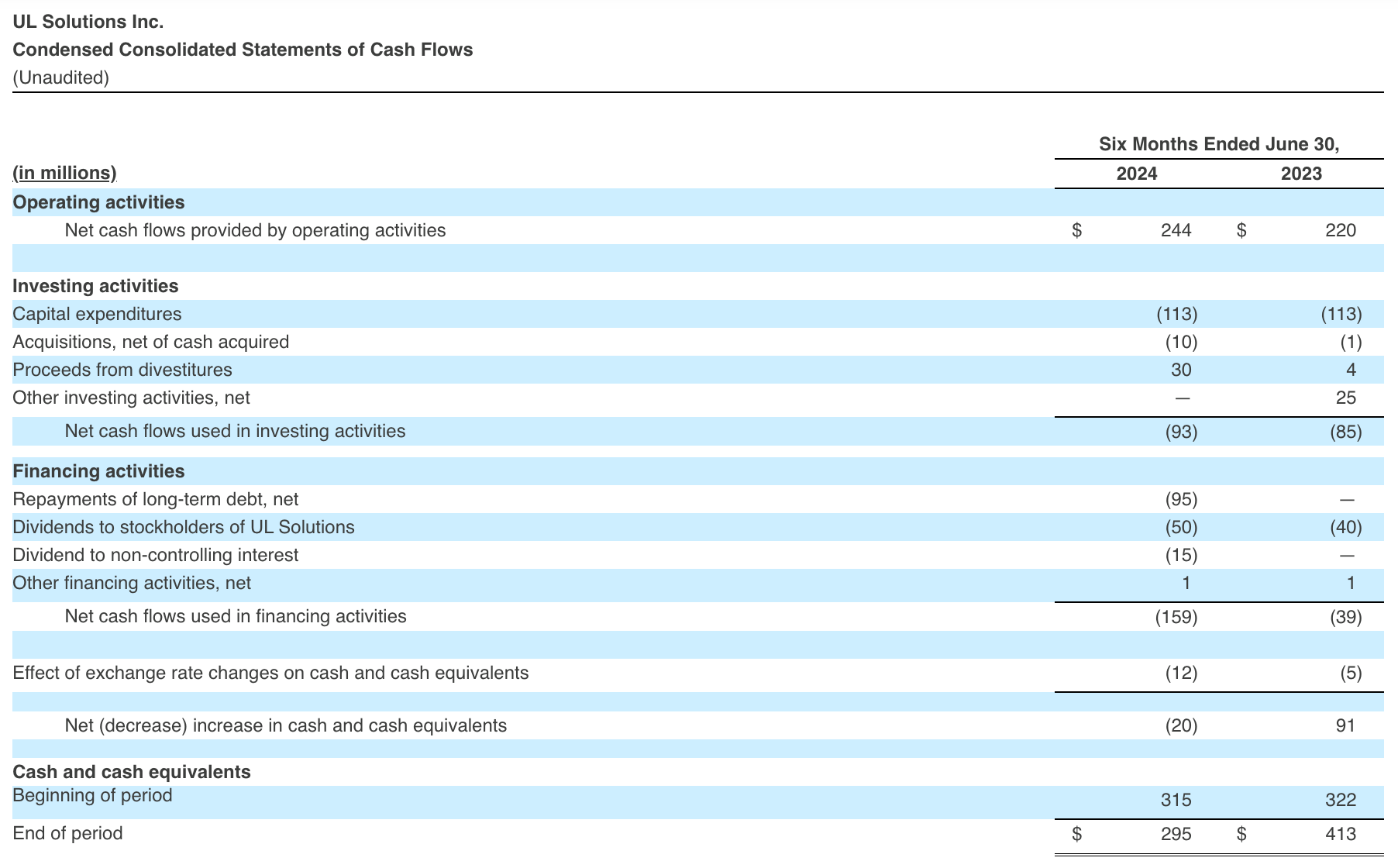Select investing total (85)
Screen dimensions: 1398x868
[1346, 432]
